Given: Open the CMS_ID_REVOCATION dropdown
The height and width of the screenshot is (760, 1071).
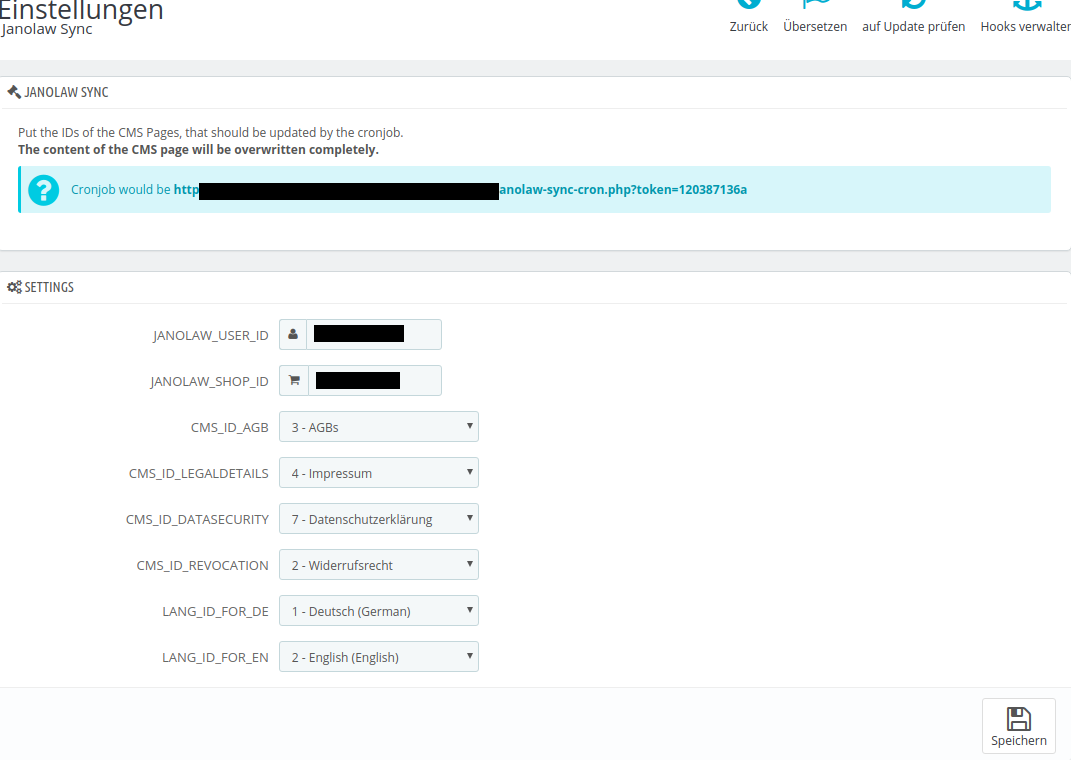Looking at the screenshot, I should 379,565.
